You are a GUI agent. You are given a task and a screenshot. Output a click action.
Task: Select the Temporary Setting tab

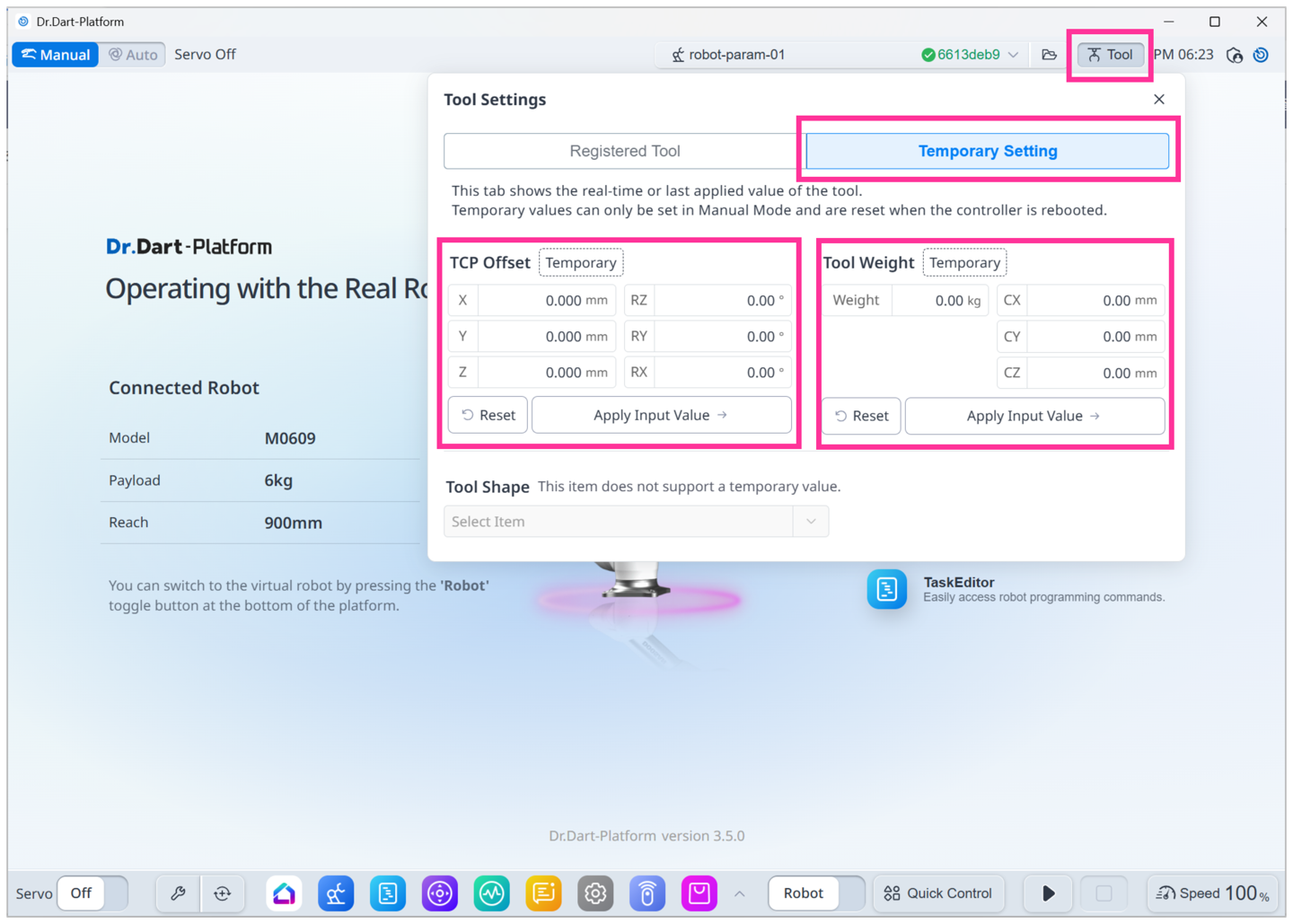[987, 151]
